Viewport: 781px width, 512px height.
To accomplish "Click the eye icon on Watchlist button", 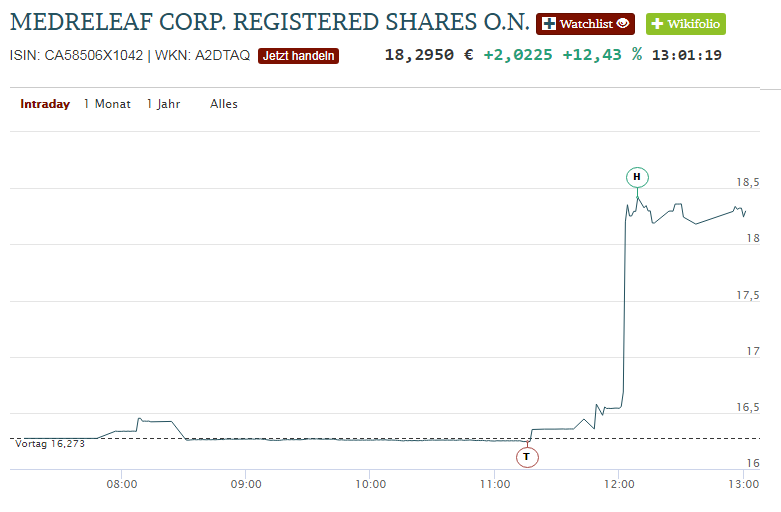I will click(623, 23).
